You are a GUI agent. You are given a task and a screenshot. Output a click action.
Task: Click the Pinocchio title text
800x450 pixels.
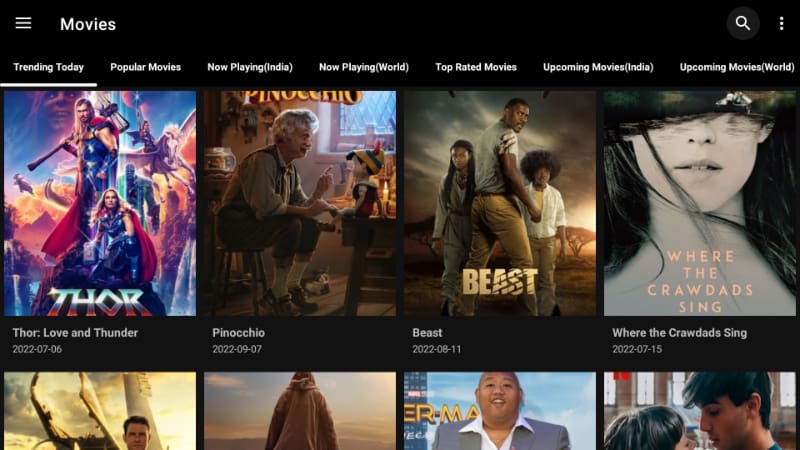click(238, 333)
